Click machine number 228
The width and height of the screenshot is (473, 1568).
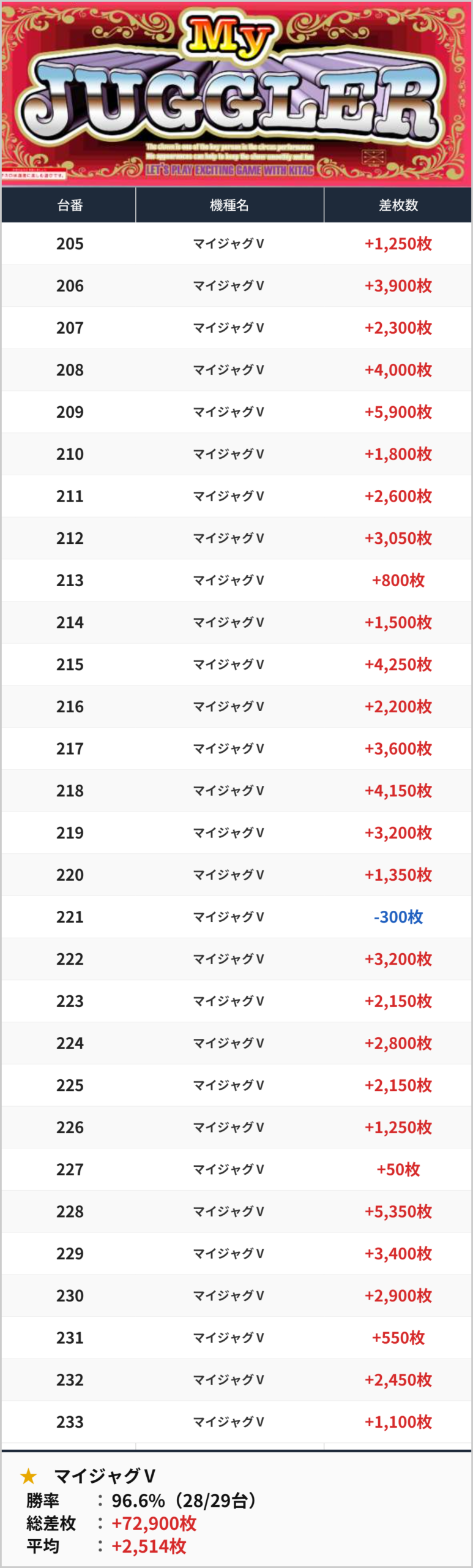(70, 1212)
